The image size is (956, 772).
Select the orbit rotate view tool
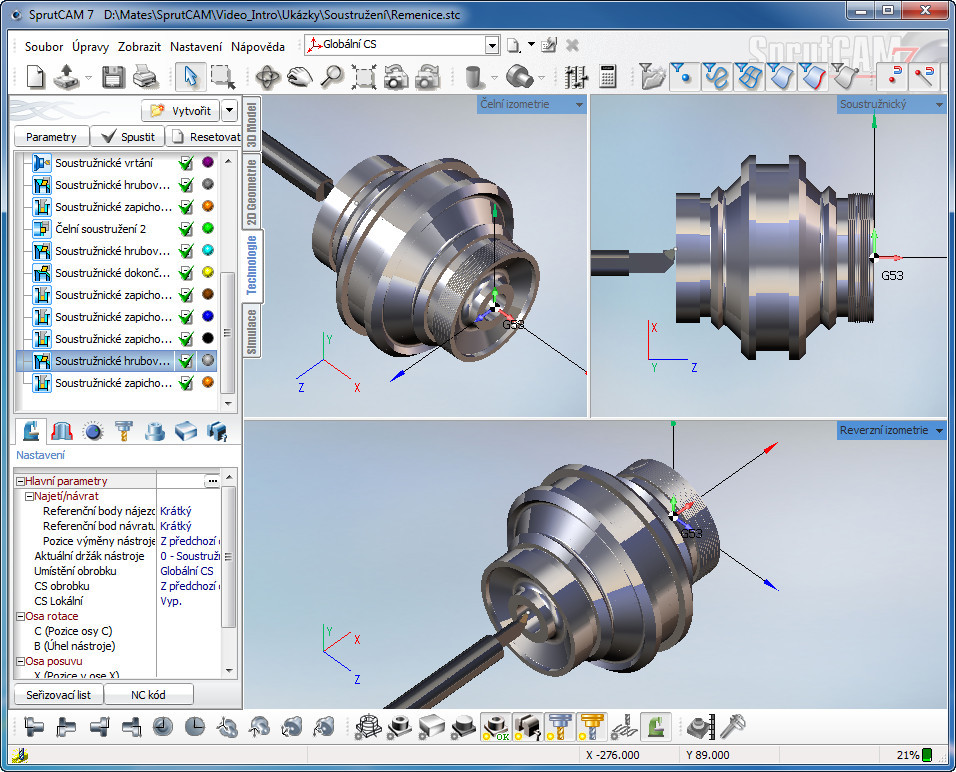click(267, 77)
